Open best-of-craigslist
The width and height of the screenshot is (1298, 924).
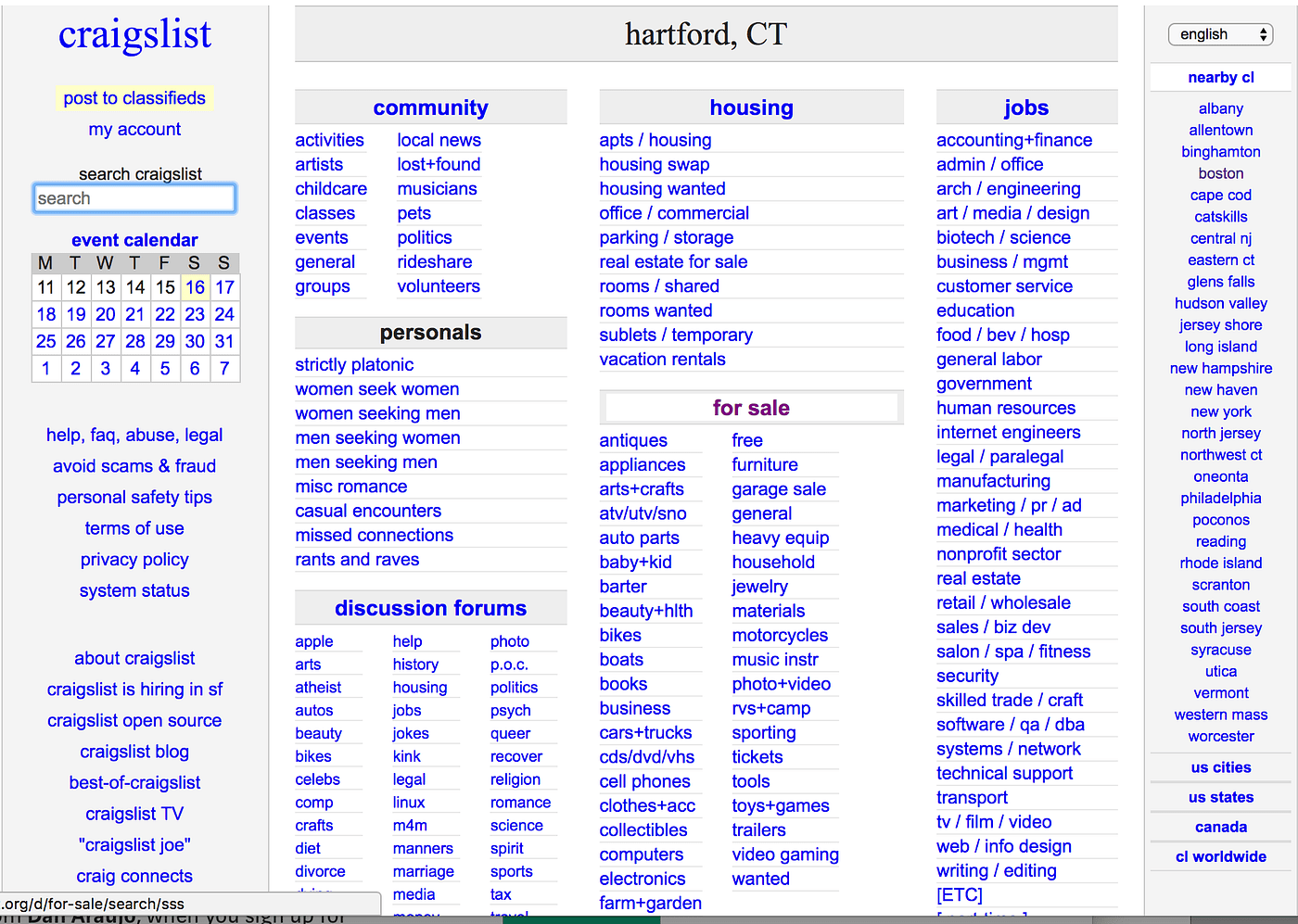click(x=134, y=782)
